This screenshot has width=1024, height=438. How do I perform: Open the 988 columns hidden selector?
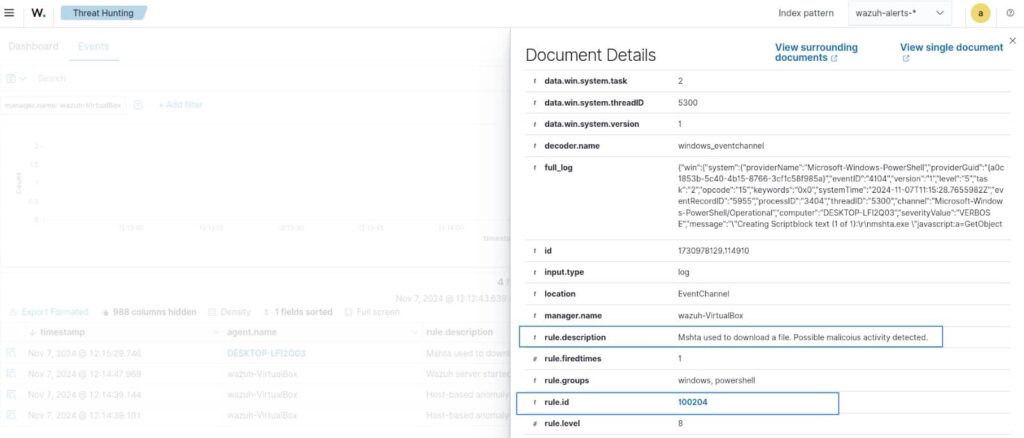click(x=149, y=312)
